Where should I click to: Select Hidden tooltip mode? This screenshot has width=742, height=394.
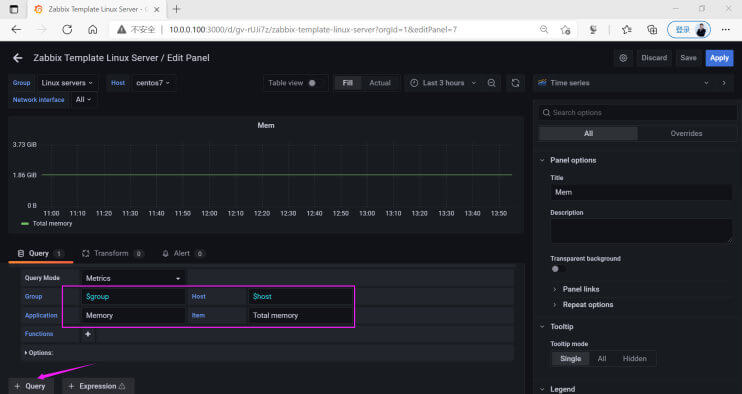(634, 359)
